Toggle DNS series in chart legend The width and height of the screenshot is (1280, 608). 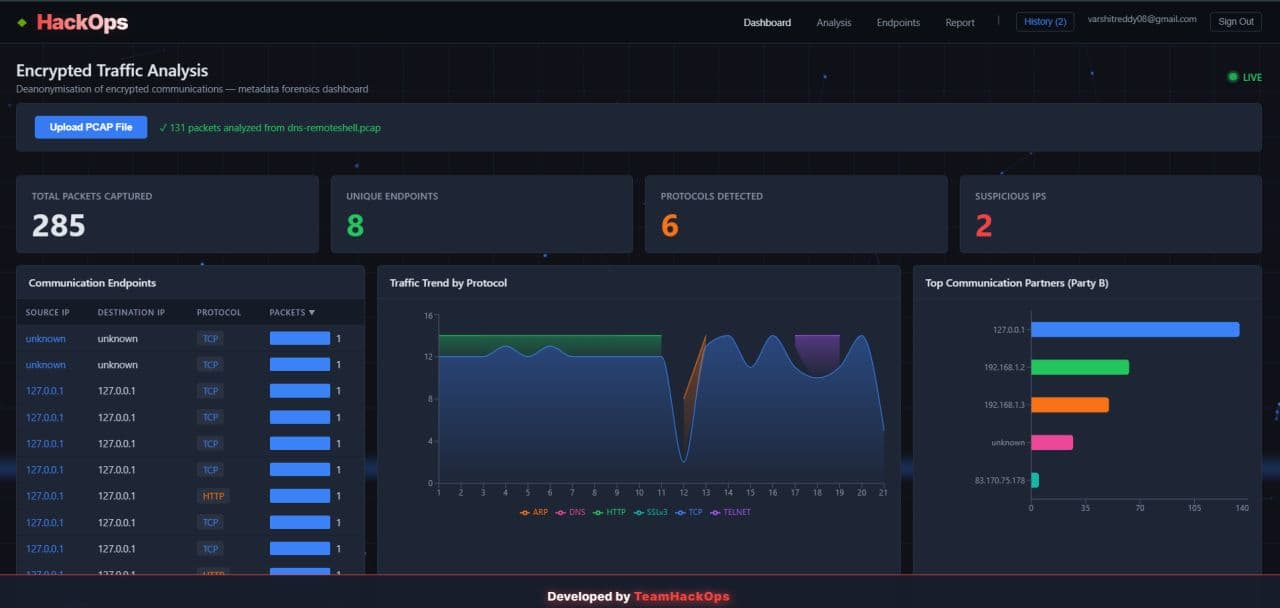click(x=570, y=512)
